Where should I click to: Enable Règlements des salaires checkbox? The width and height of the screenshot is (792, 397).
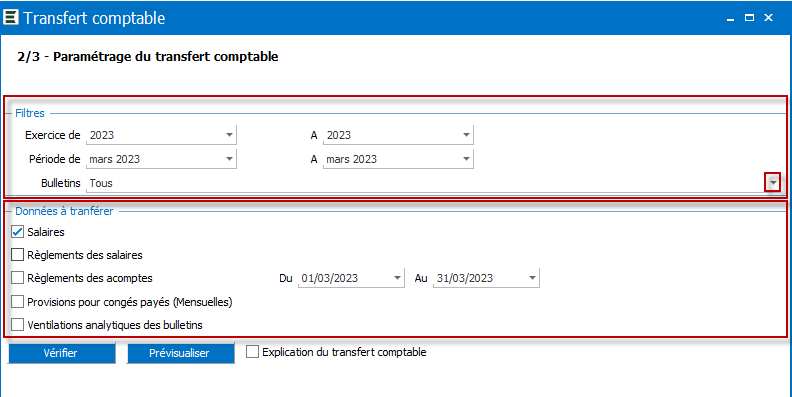pyautogui.click(x=18, y=255)
